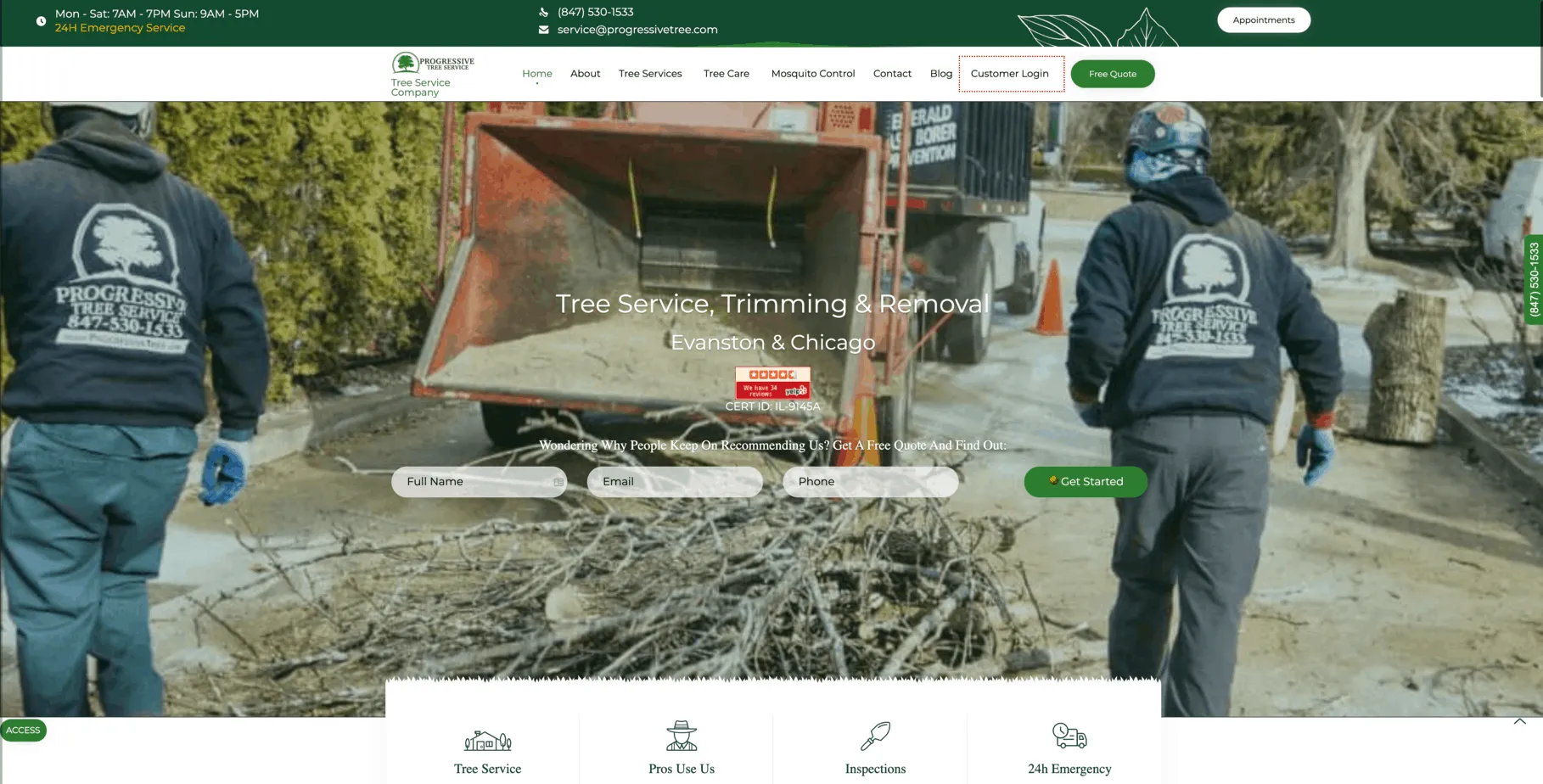
Task: Click the Appointments button
Action: [1263, 20]
